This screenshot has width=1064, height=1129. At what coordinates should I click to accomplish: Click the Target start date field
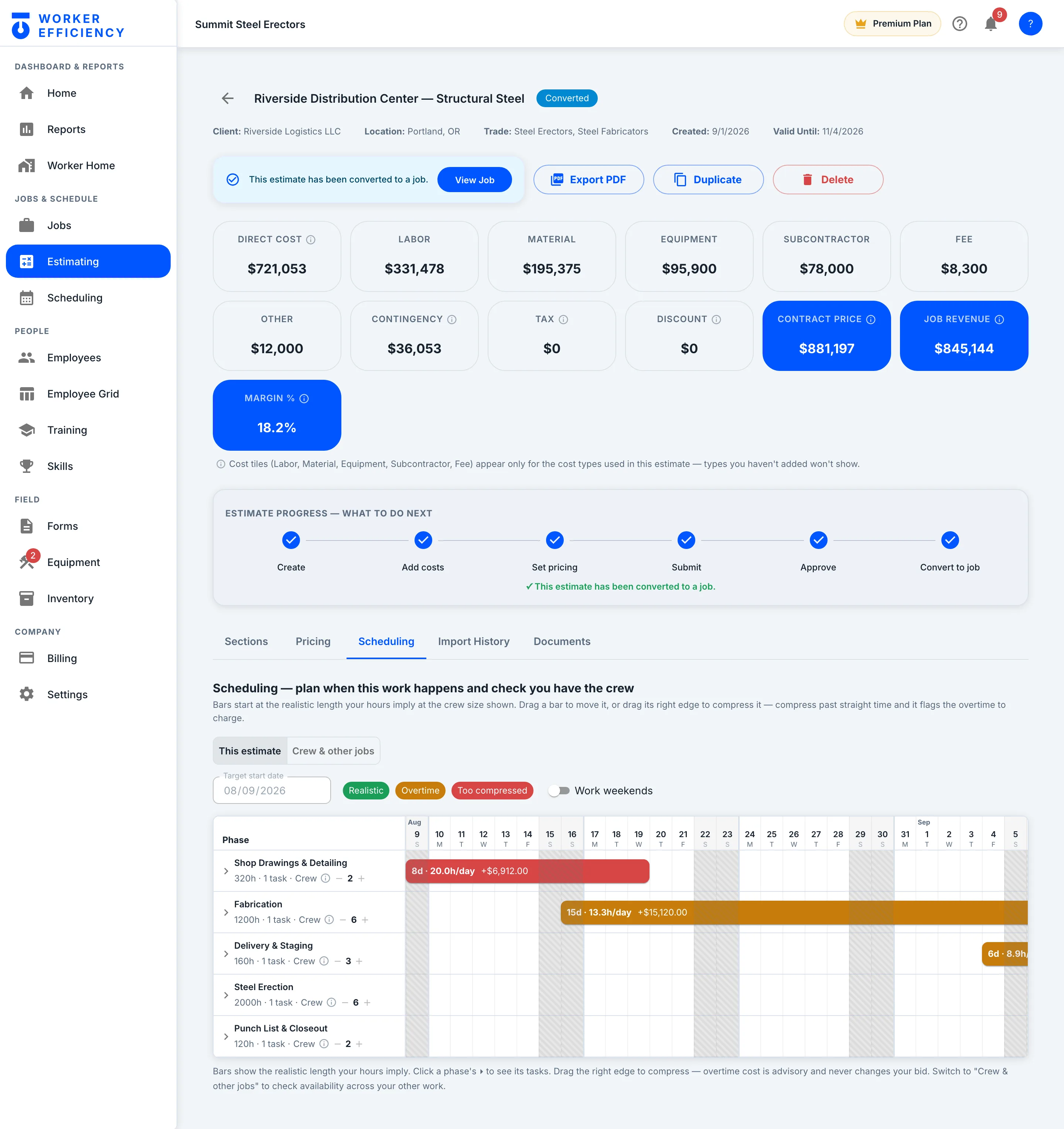(x=272, y=791)
